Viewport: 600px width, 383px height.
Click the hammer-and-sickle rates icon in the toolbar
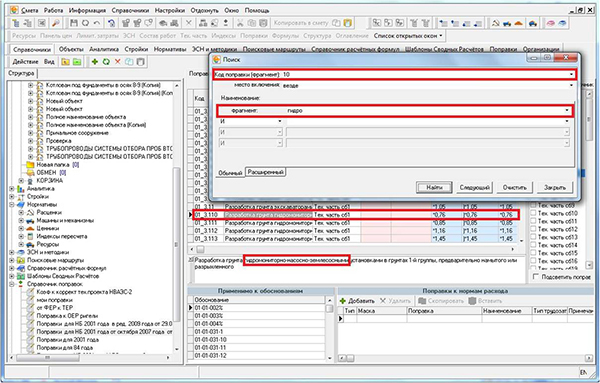496,23
